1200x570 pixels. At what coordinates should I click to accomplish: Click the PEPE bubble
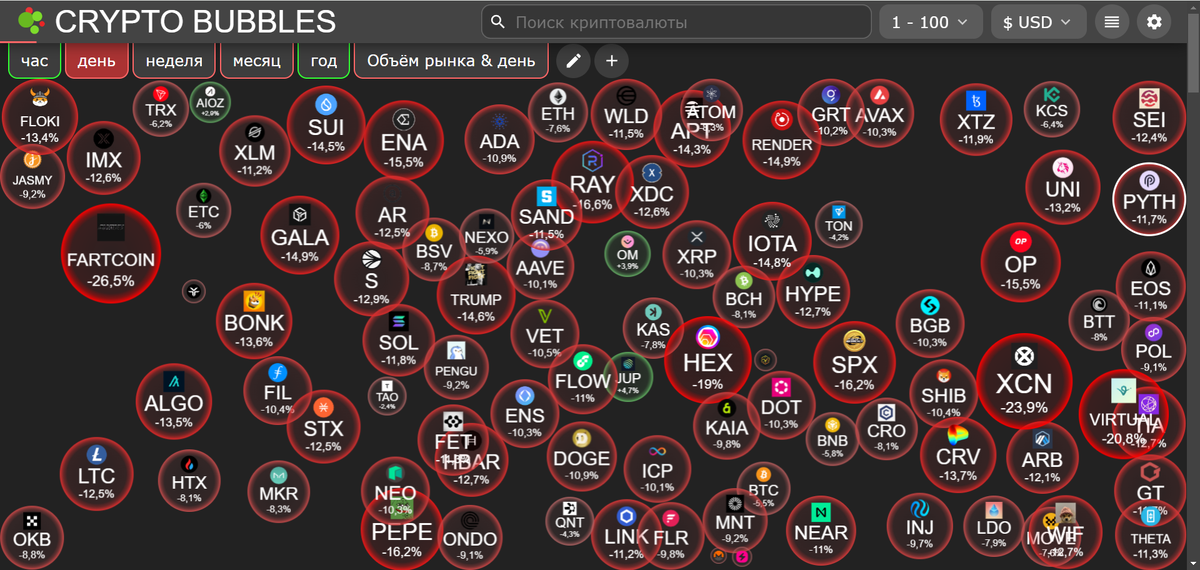coord(402,531)
